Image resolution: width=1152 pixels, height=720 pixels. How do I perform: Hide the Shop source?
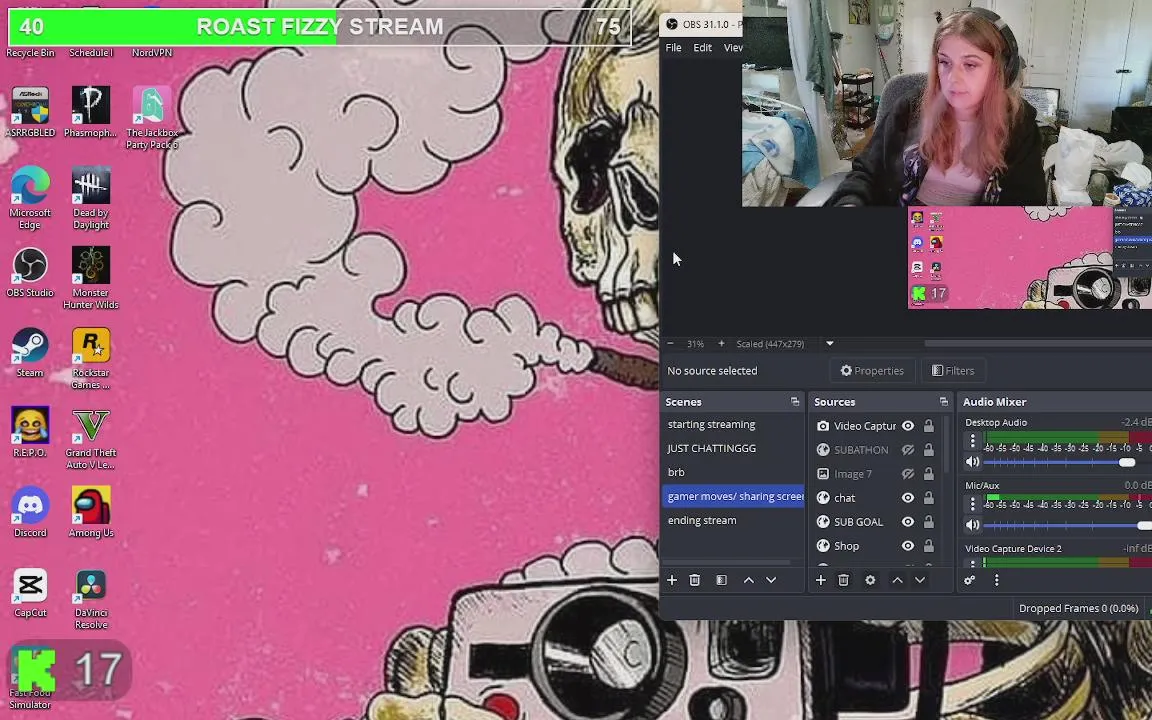(x=908, y=546)
